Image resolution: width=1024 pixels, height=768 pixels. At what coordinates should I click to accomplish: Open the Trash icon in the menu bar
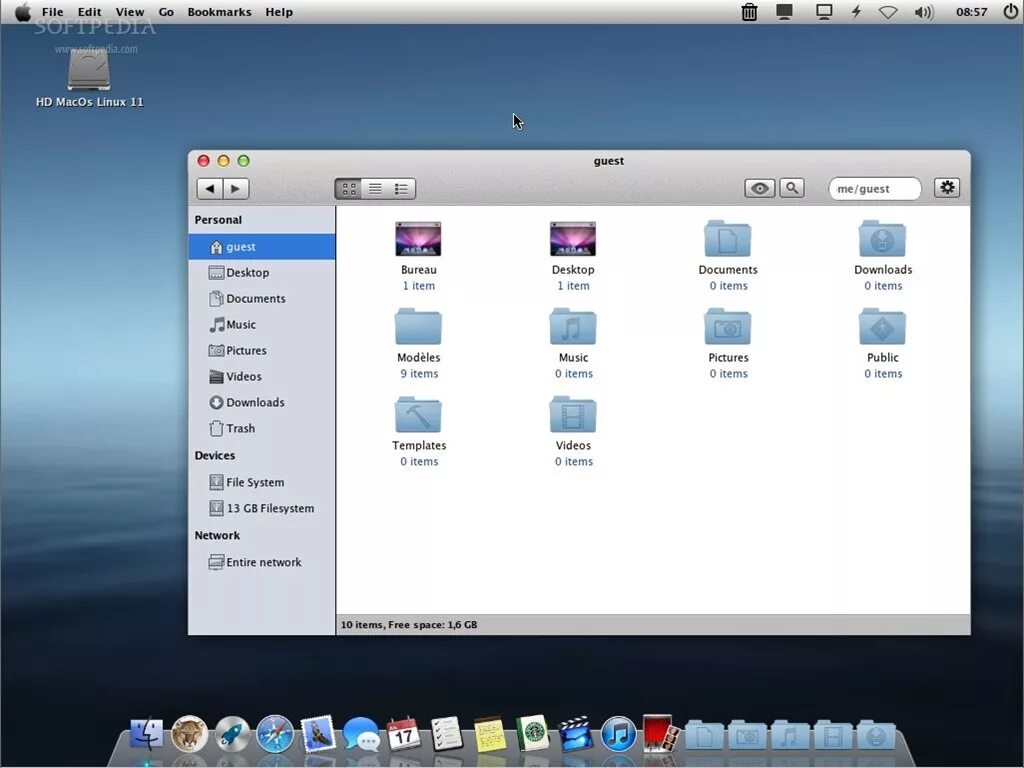[749, 11]
